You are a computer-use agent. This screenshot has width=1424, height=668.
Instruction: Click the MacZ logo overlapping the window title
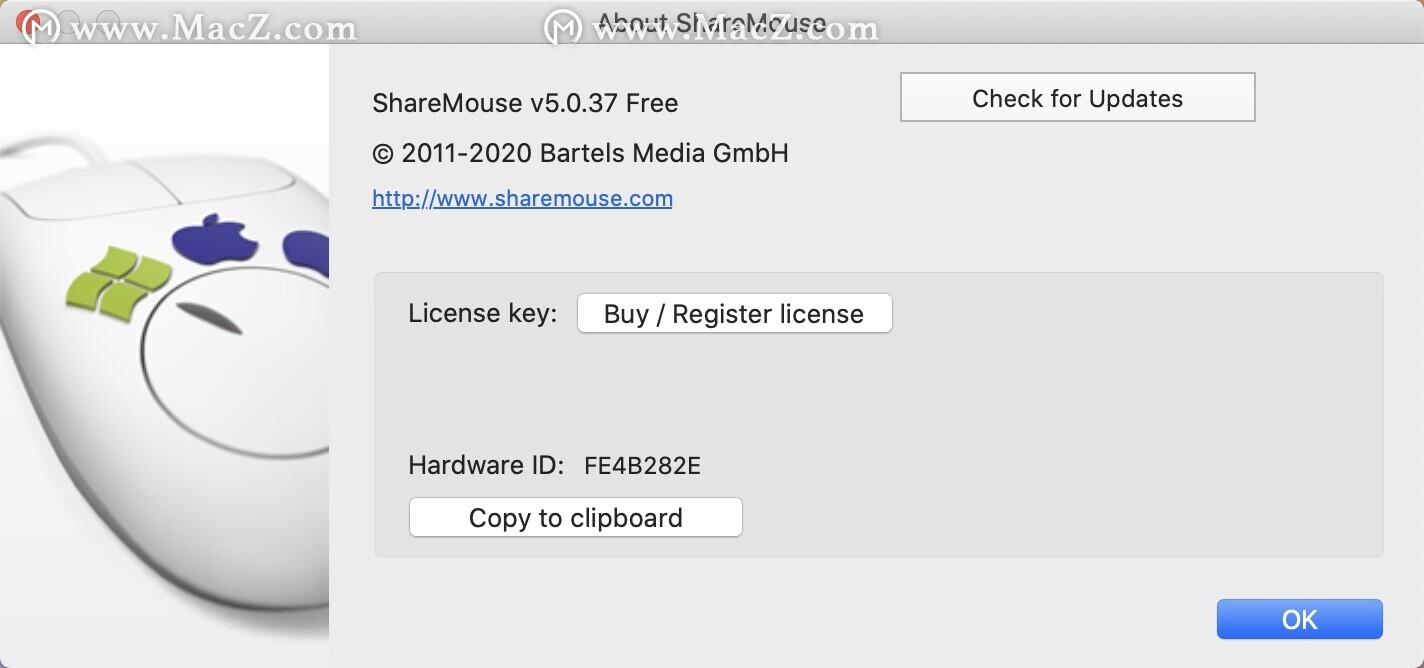click(x=563, y=27)
